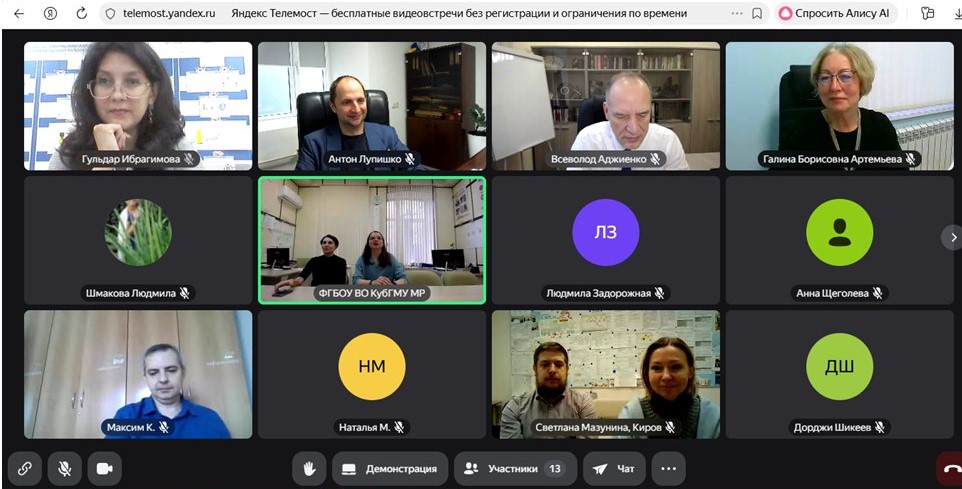Go back with the browser arrow
Screen dimensions: 962x489
coord(19,13)
